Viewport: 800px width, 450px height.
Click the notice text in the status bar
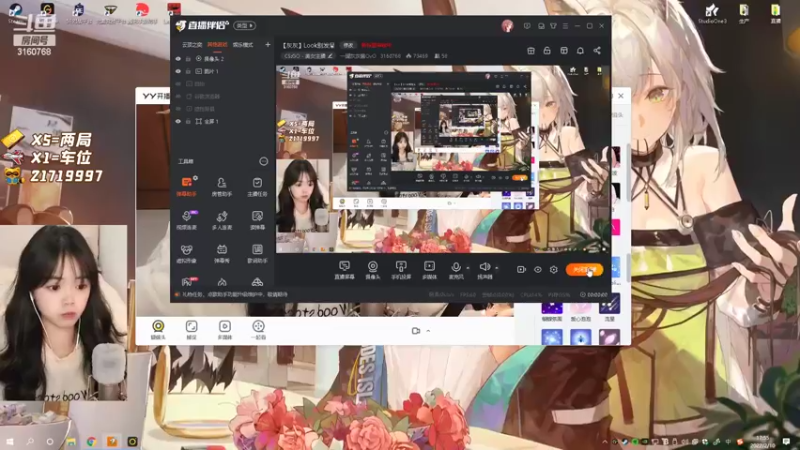[x=235, y=294]
